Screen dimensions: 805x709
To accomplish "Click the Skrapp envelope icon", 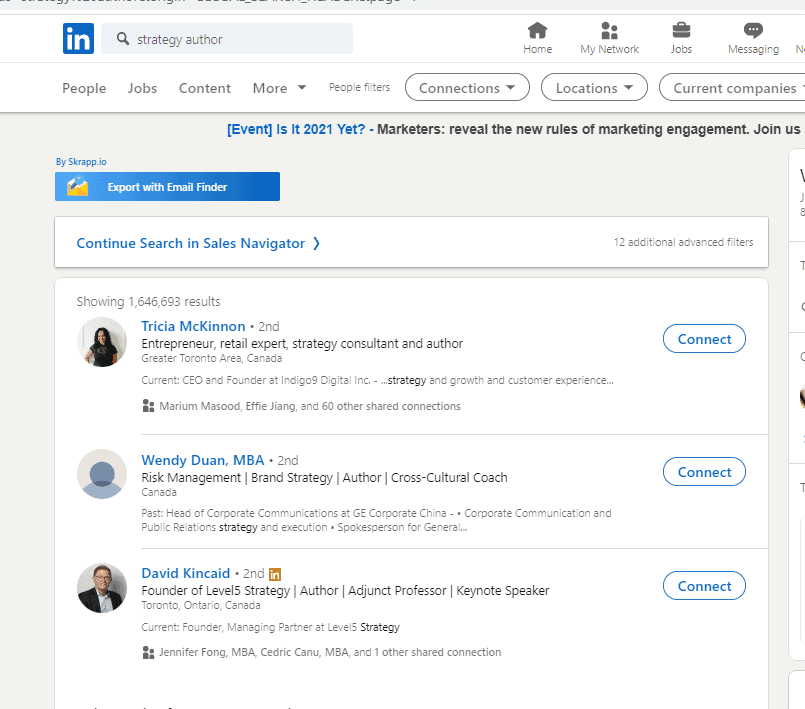I will (x=78, y=186).
